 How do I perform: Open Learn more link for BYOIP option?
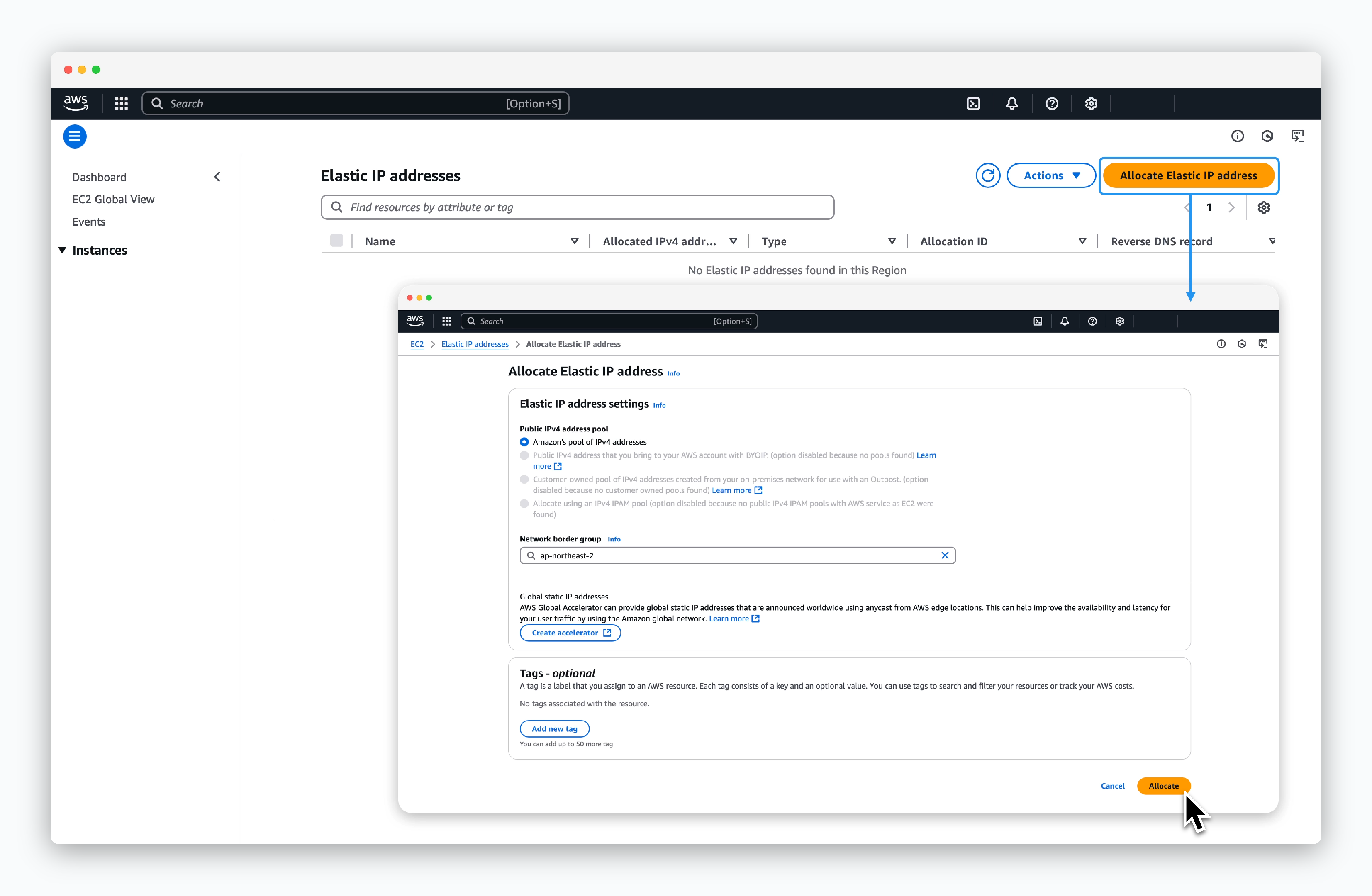coord(926,455)
